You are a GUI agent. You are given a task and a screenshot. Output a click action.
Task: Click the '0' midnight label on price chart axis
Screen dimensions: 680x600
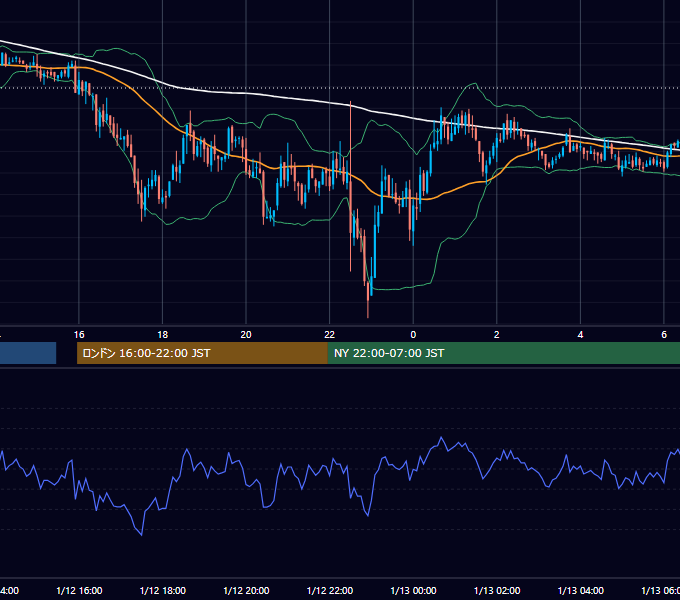click(x=413, y=335)
